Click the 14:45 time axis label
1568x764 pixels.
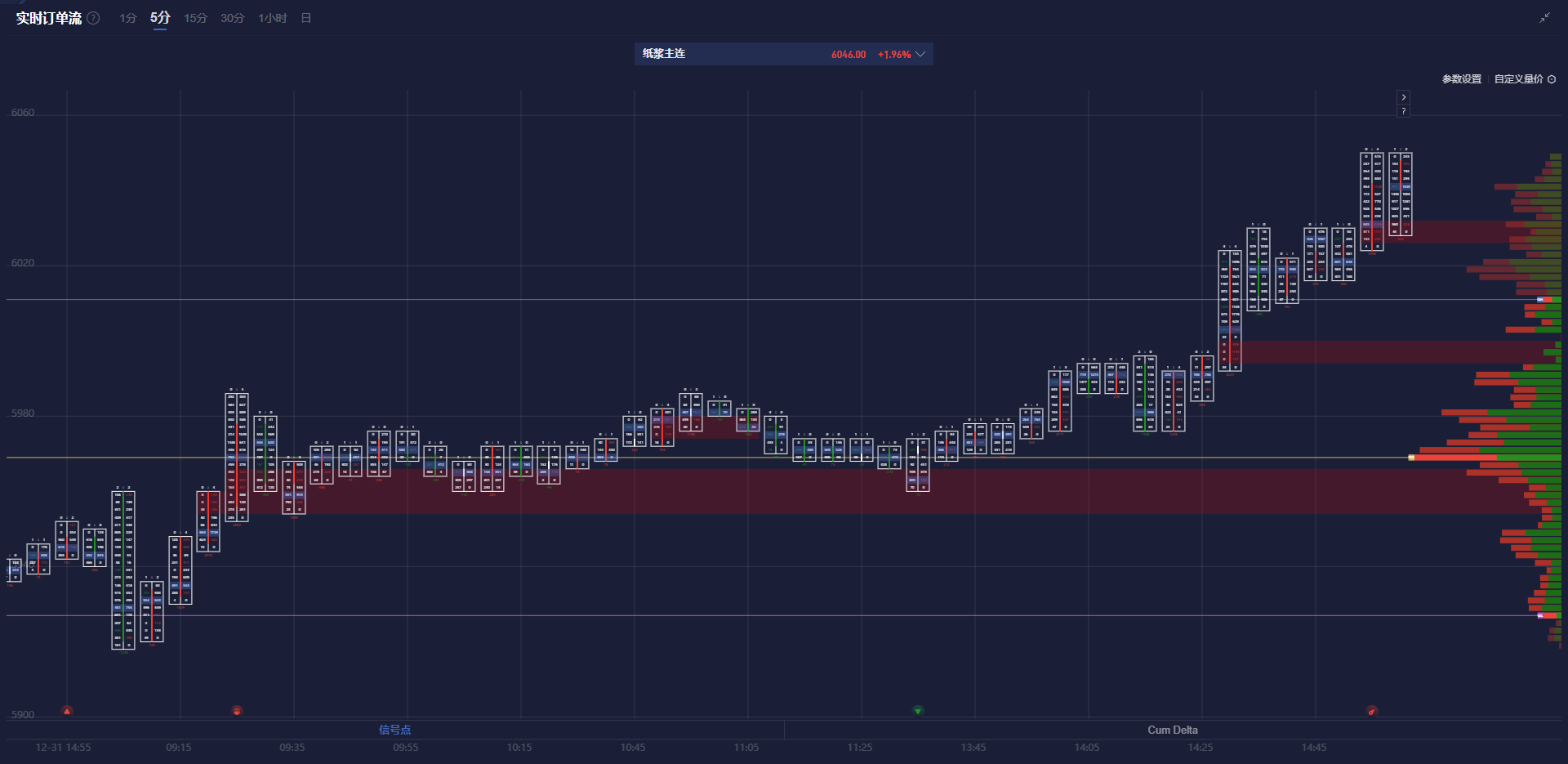[x=1314, y=748]
